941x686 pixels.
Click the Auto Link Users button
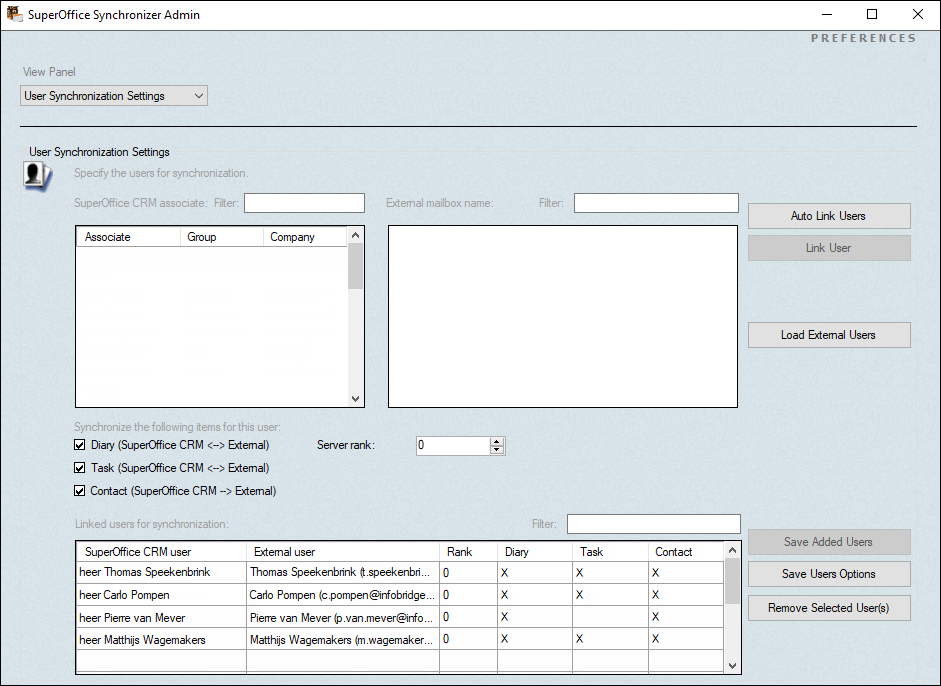click(x=829, y=216)
